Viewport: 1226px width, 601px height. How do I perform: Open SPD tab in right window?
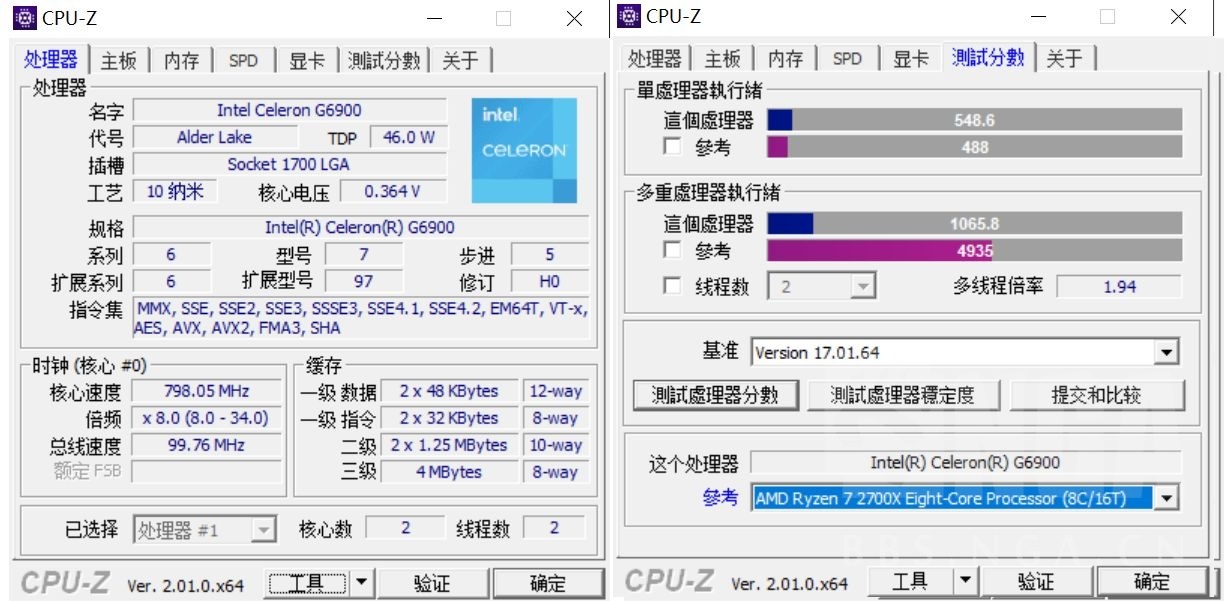(x=847, y=59)
